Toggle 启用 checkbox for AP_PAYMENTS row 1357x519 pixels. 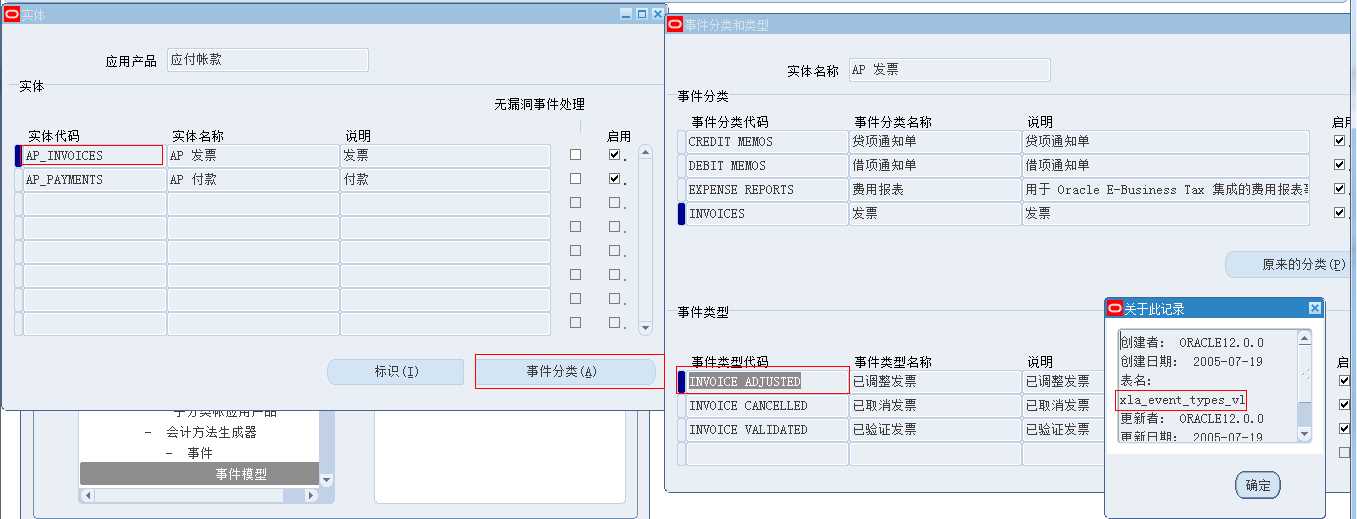click(x=615, y=179)
